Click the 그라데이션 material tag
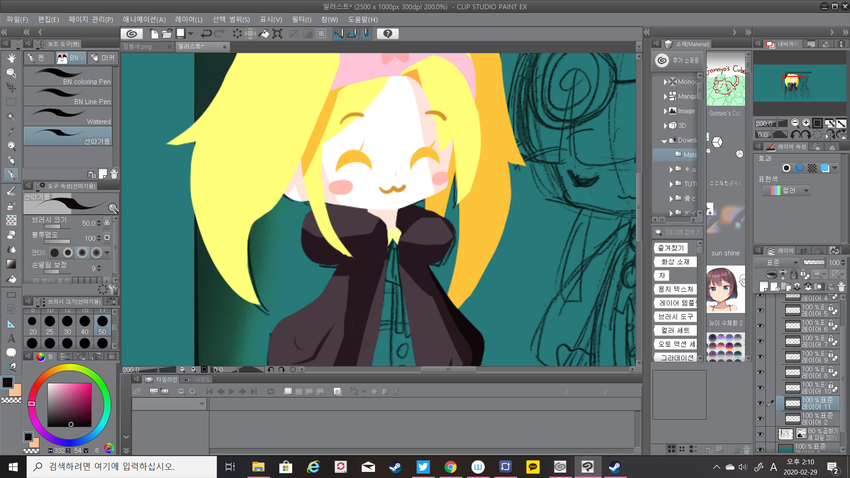This screenshot has height=478, width=850. (x=675, y=358)
